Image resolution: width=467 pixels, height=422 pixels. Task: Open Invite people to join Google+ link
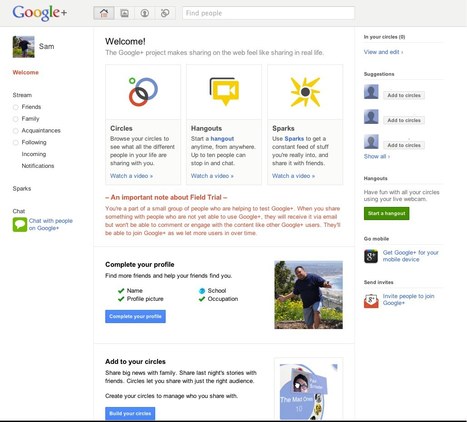(408, 299)
